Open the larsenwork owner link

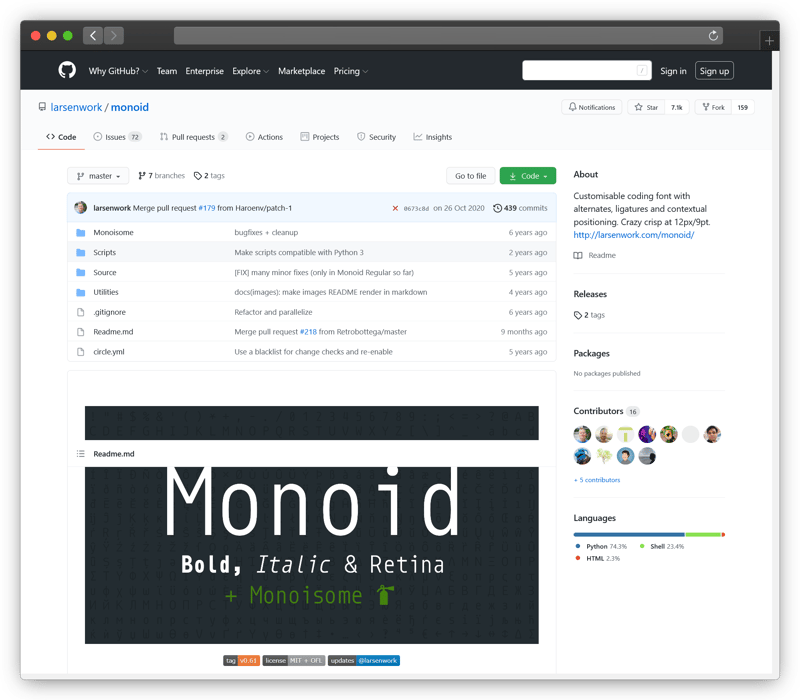76,107
